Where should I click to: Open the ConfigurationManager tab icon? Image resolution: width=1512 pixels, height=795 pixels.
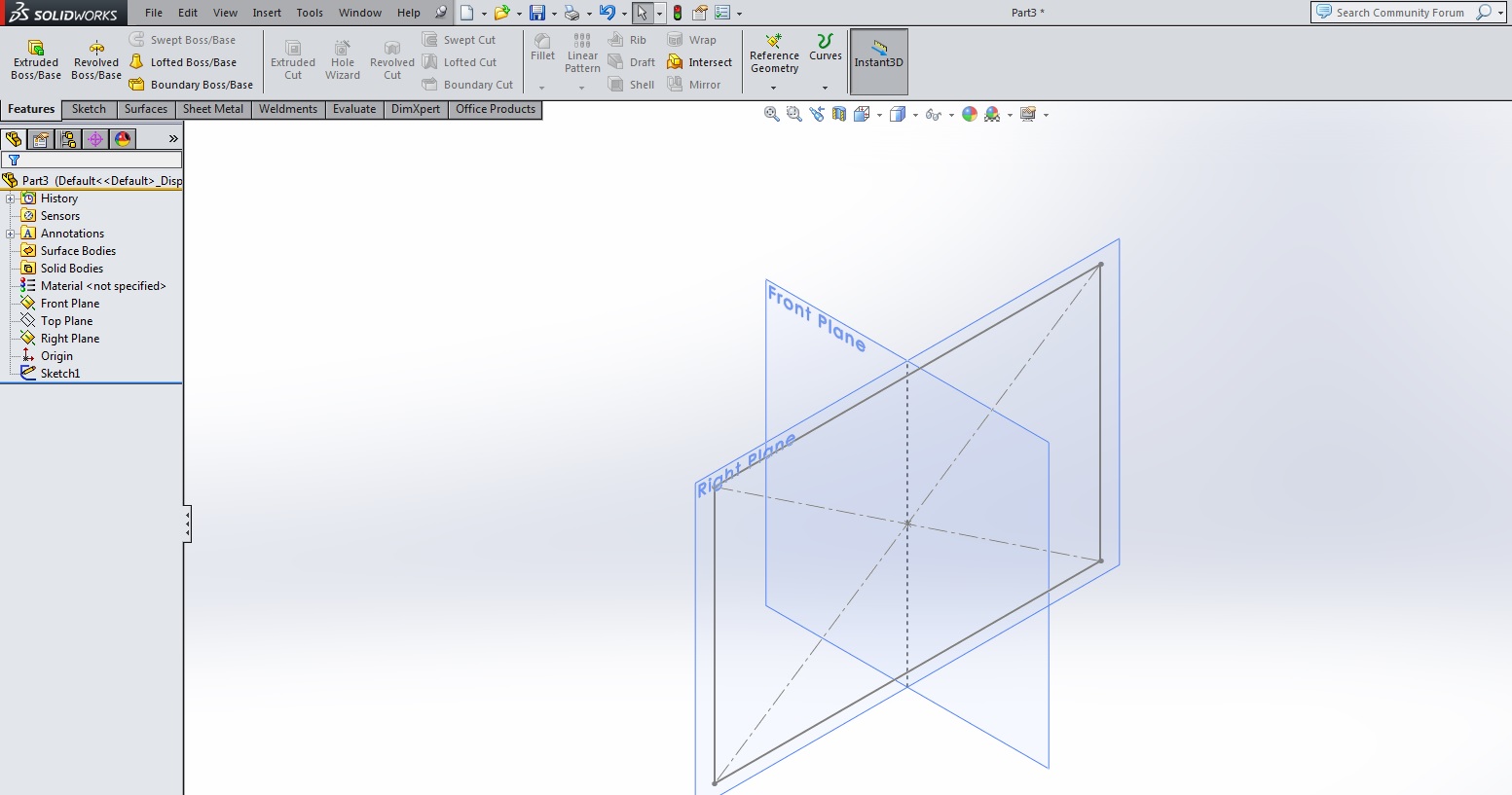tap(68, 139)
